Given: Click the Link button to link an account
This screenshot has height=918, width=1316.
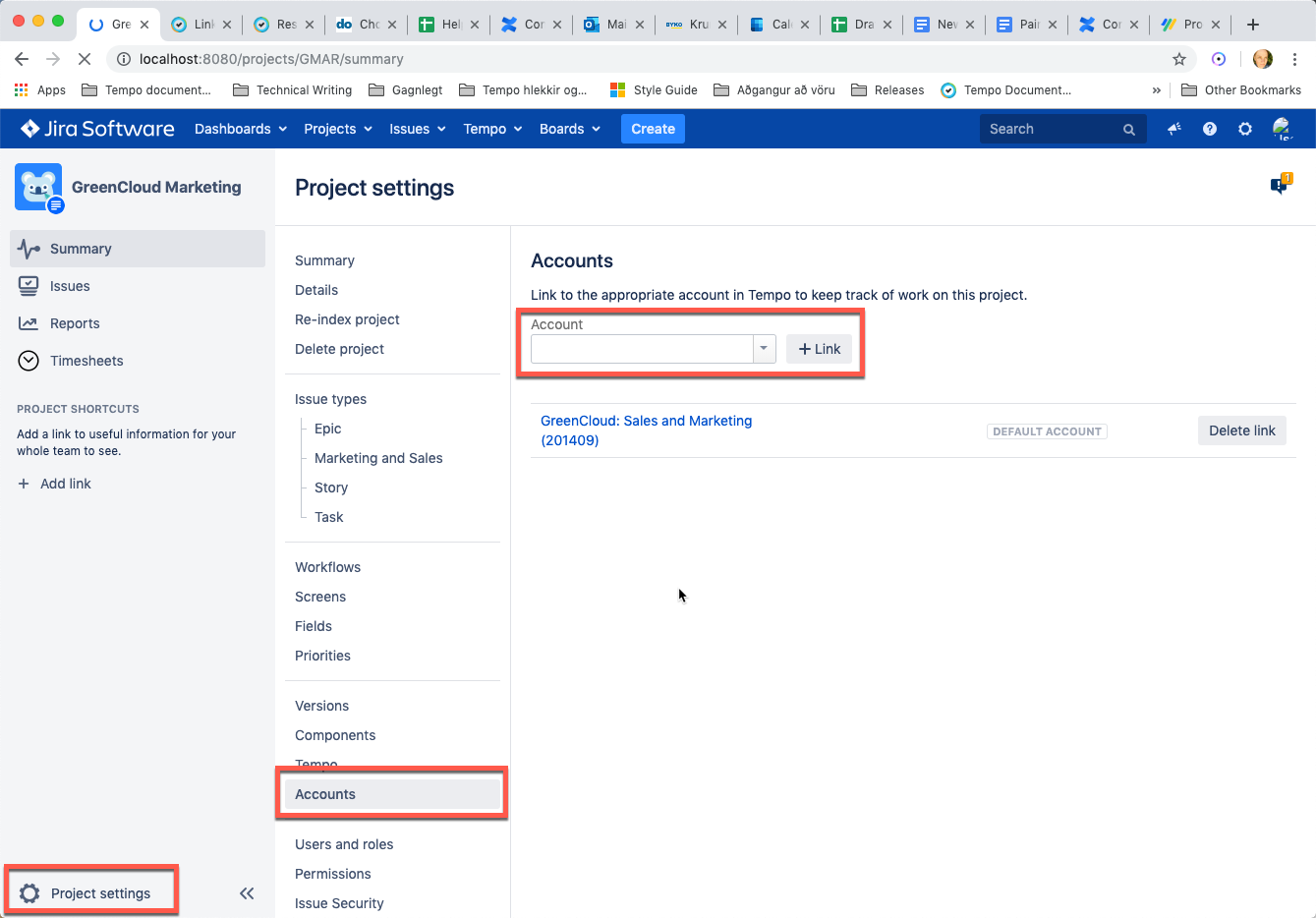Looking at the screenshot, I should tap(819, 348).
